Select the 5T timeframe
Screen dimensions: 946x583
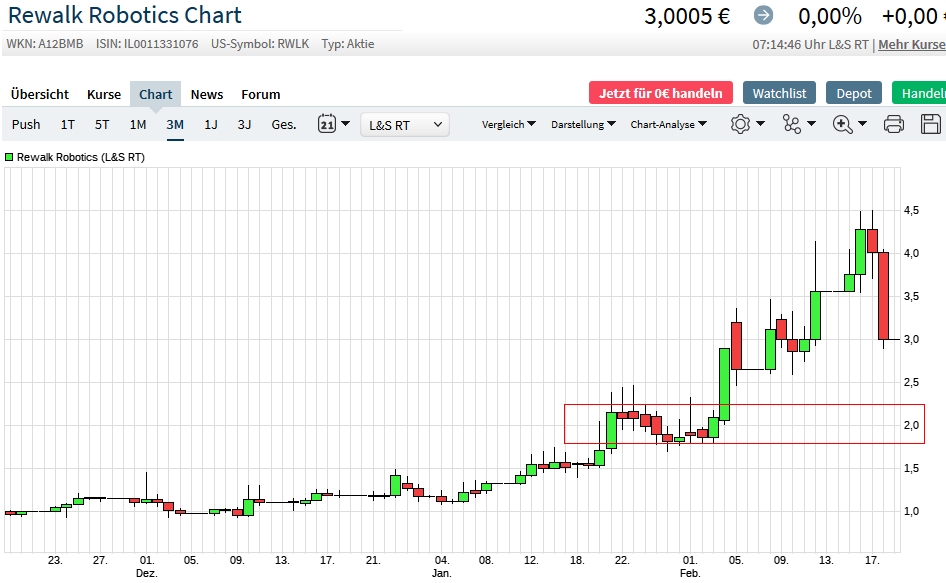coord(102,124)
